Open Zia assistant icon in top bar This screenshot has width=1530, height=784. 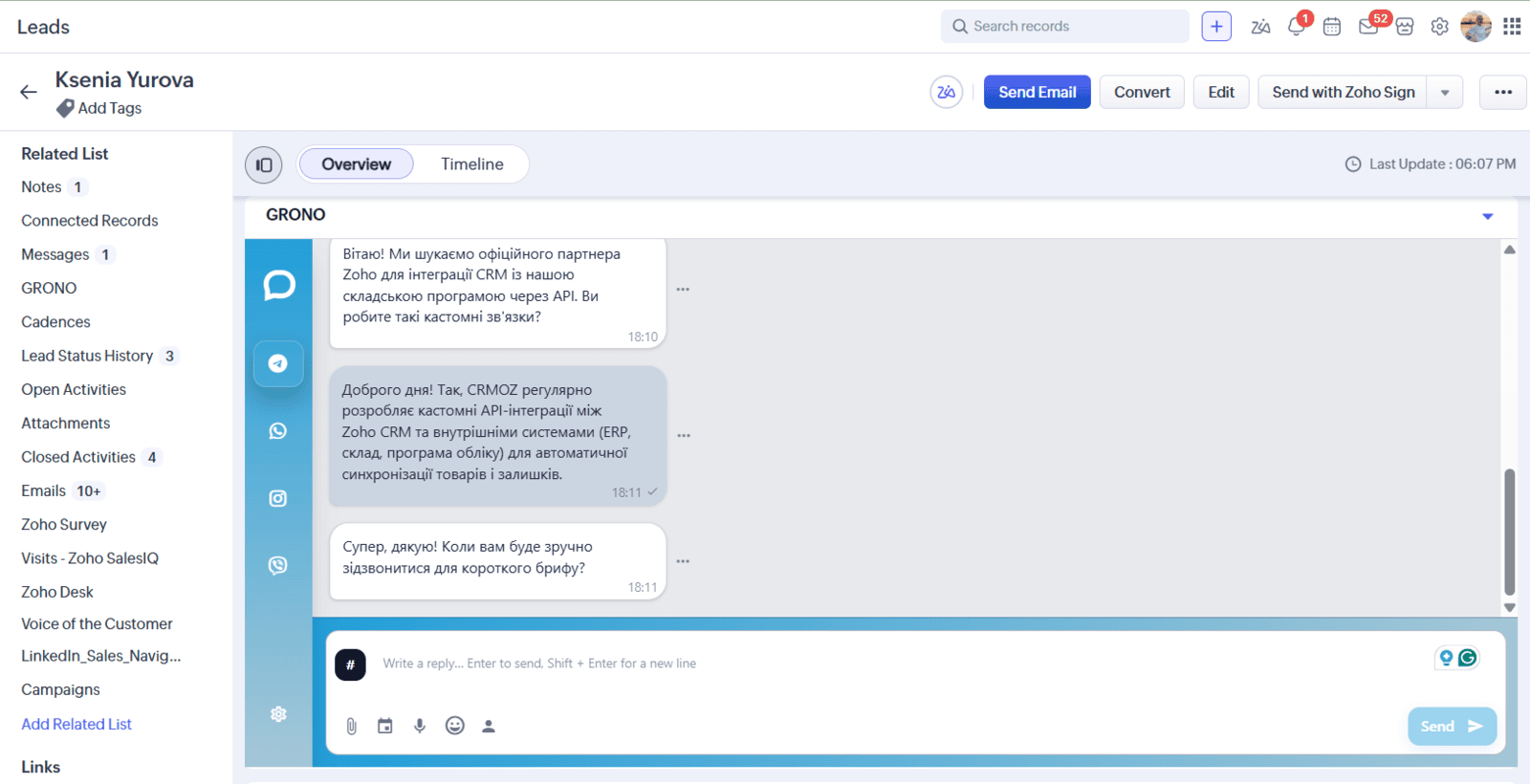1260,27
